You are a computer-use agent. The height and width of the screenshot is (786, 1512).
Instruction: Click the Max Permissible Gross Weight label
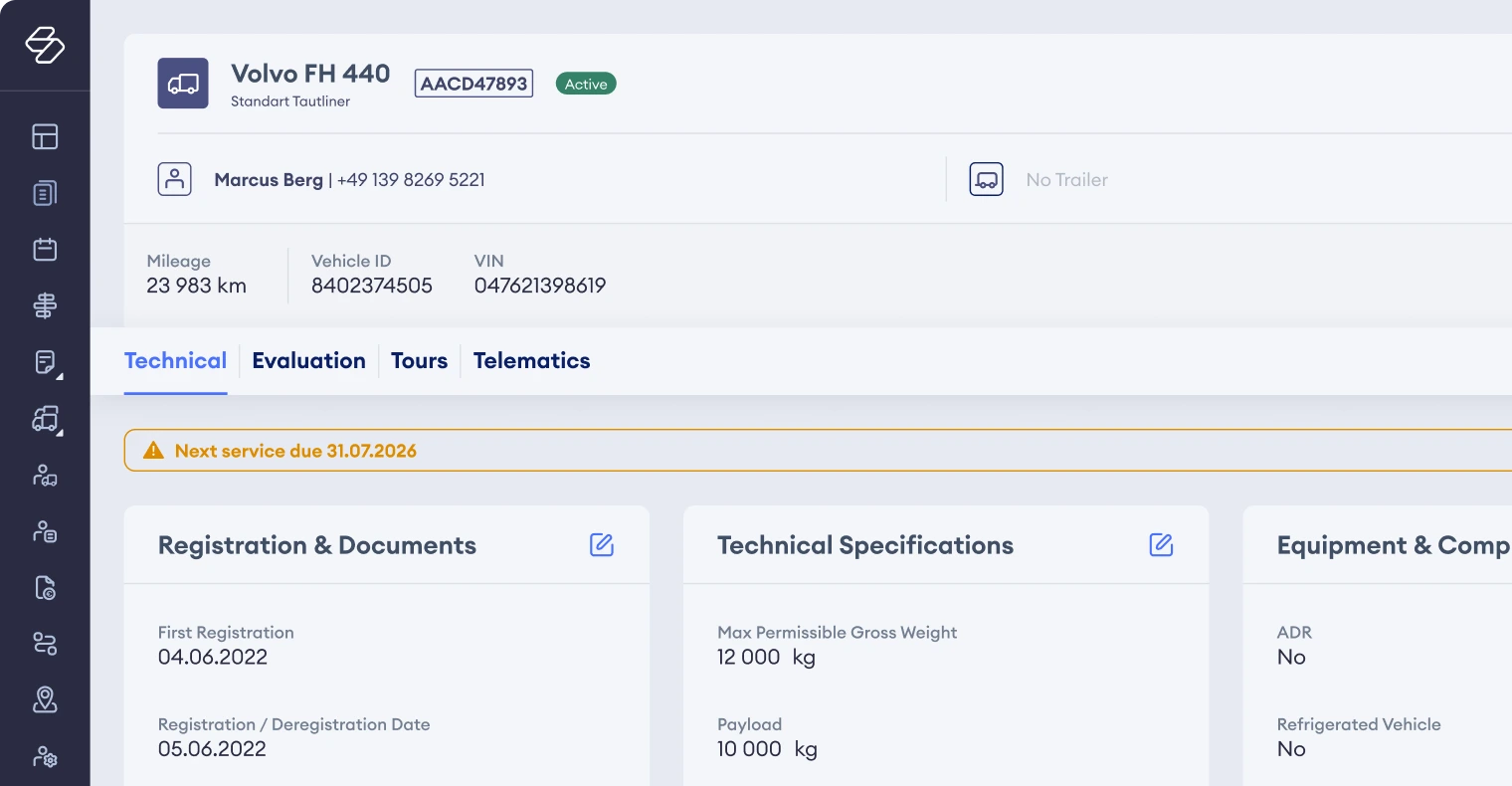point(838,633)
